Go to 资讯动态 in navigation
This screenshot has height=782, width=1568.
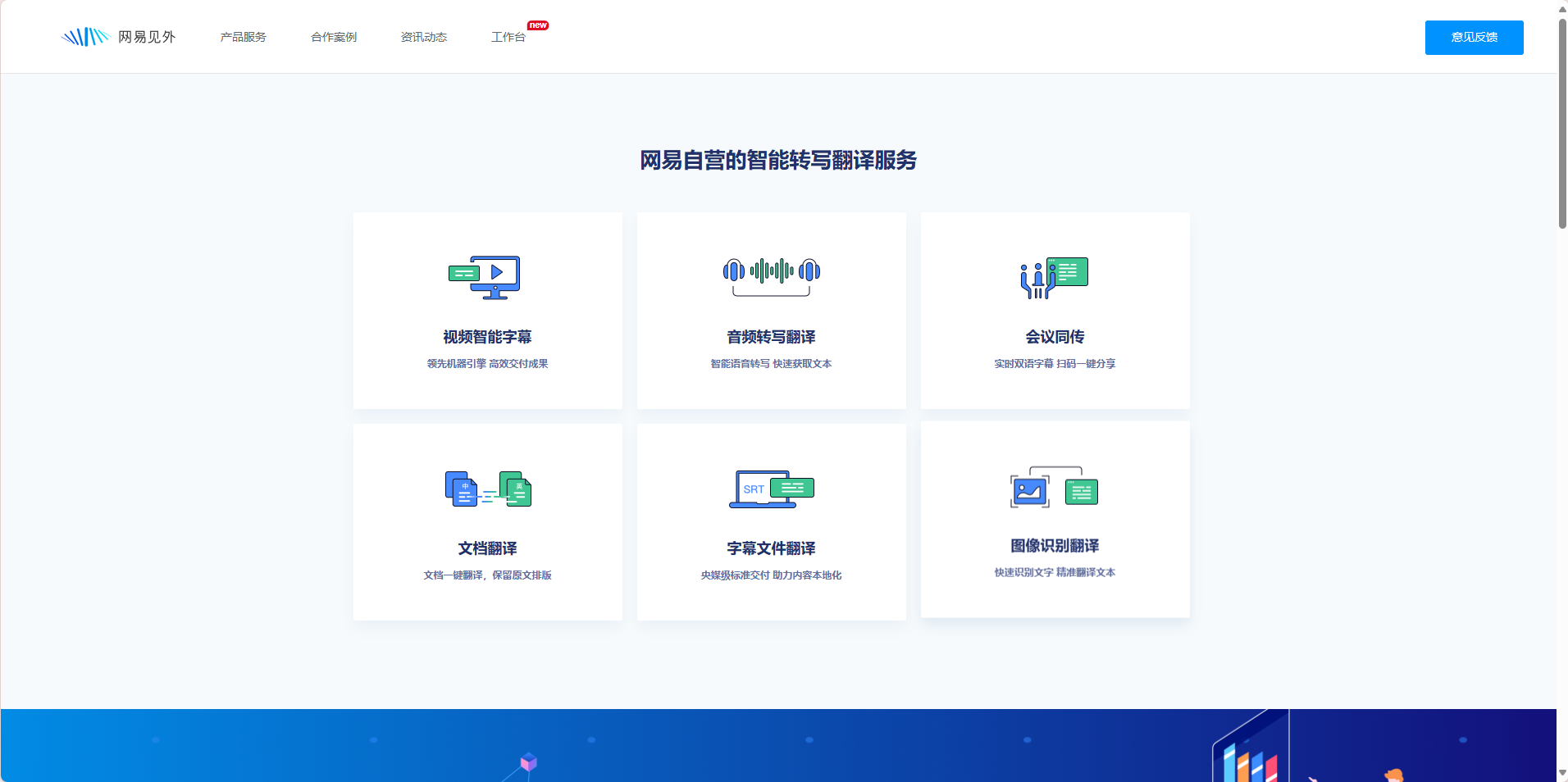click(424, 37)
